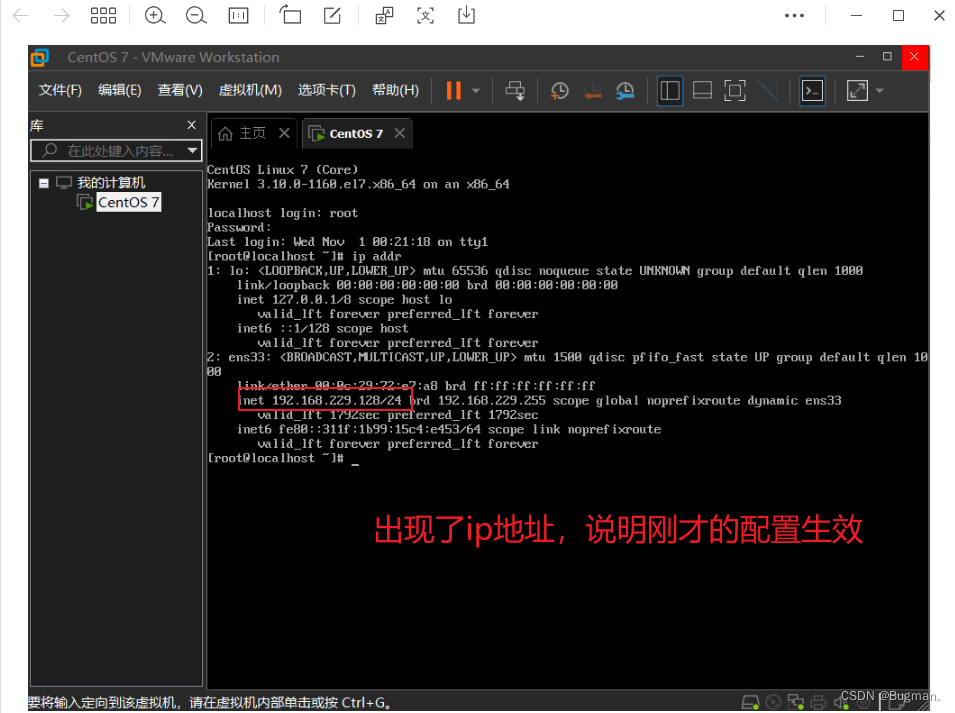Click the Unity mode toolbar icon

click(767, 91)
